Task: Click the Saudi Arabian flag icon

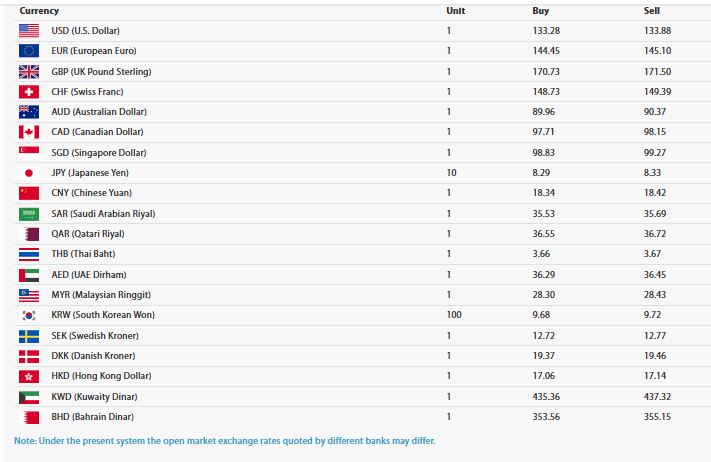Action: coord(29,214)
